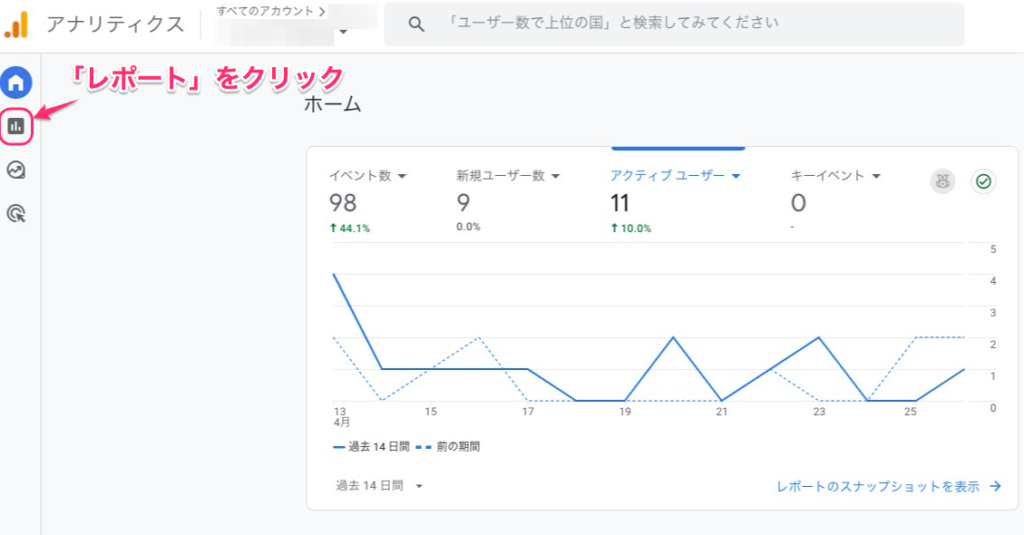Expand the 新規ユーザー数 metric dropdown arrow
Screen dimensions: 1024x535
pyautogui.click(x=555, y=176)
